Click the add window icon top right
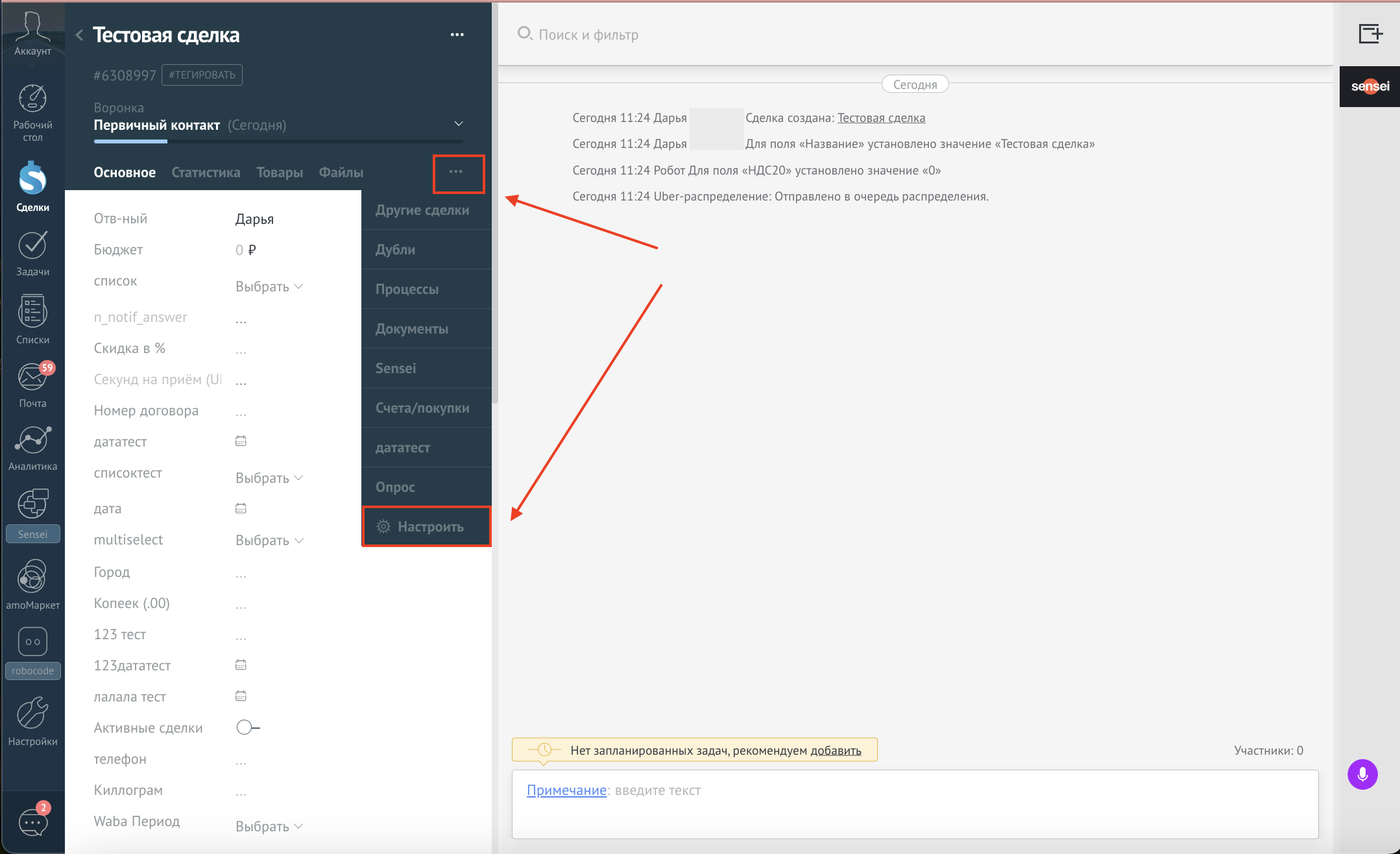This screenshot has width=1400, height=854. tap(1370, 34)
